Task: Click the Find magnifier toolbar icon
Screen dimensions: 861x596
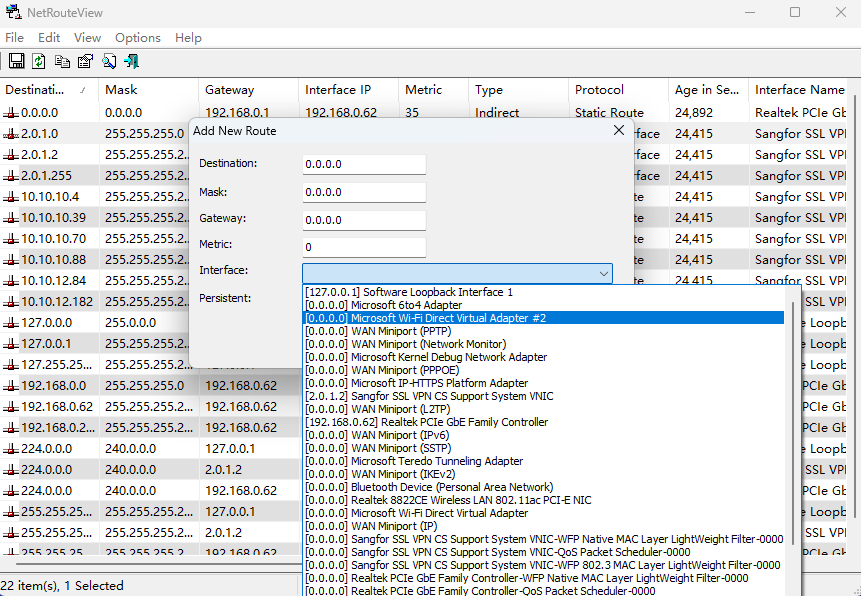Action: click(108, 61)
